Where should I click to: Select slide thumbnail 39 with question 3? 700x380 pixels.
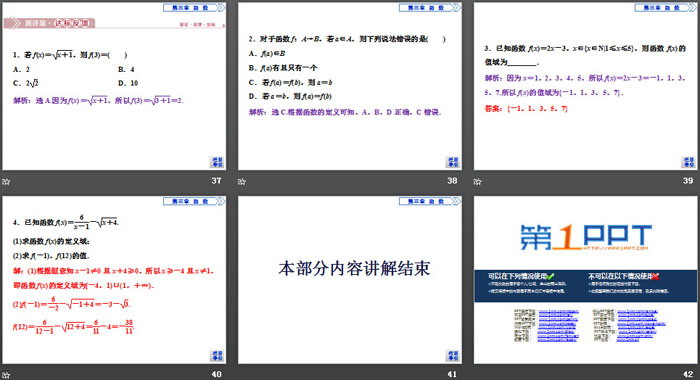tap(586, 86)
